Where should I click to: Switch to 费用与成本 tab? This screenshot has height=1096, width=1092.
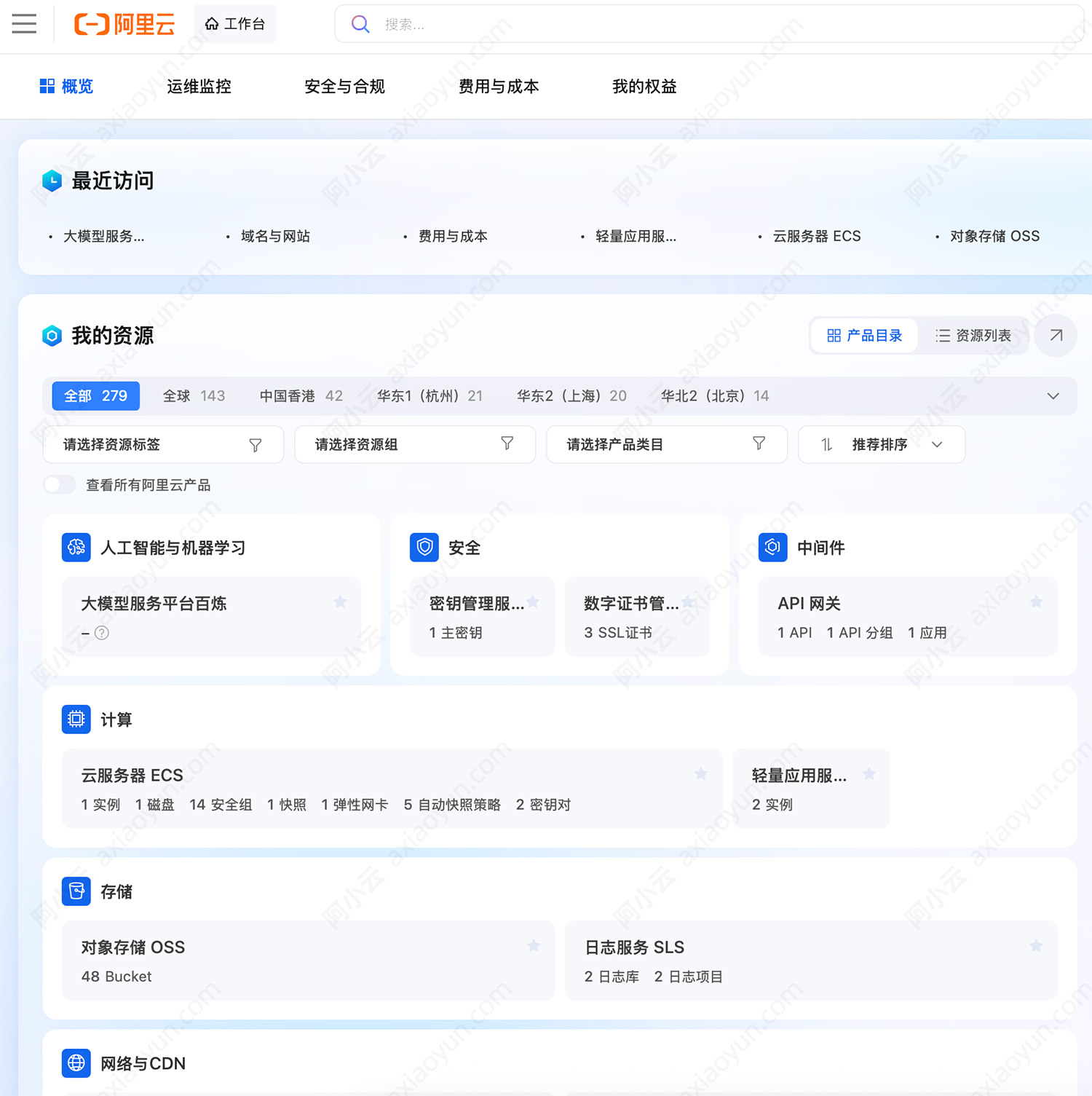pos(499,87)
